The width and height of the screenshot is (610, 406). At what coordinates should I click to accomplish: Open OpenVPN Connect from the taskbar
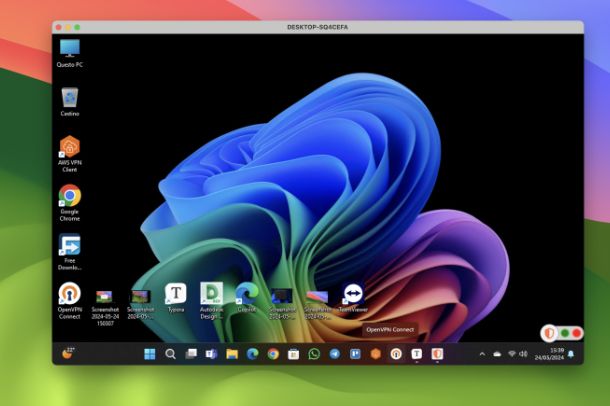pyautogui.click(x=396, y=354)
